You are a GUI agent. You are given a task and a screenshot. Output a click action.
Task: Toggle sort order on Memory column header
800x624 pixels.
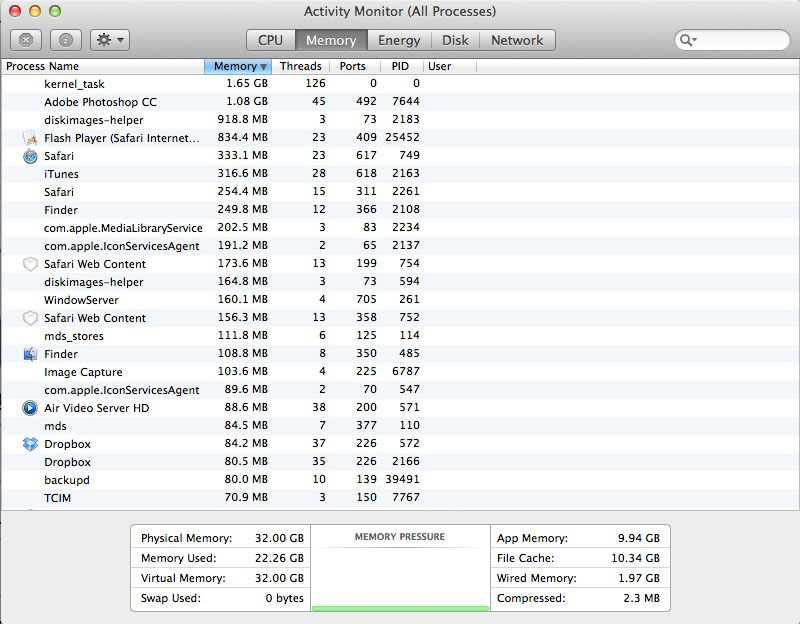[x=238, y=66]
